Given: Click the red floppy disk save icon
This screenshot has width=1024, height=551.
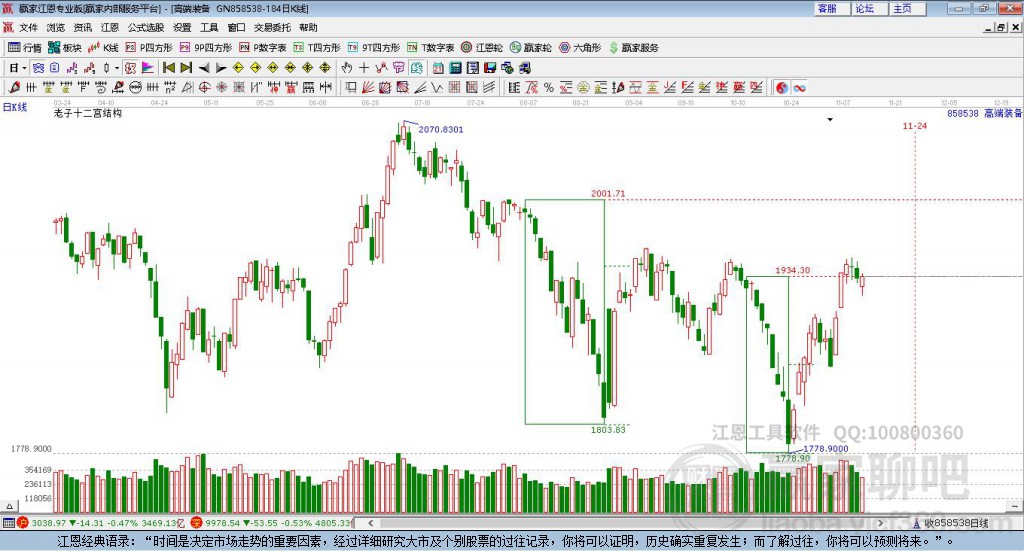Looking at the screenshot, I should click(x=490, y=68).
